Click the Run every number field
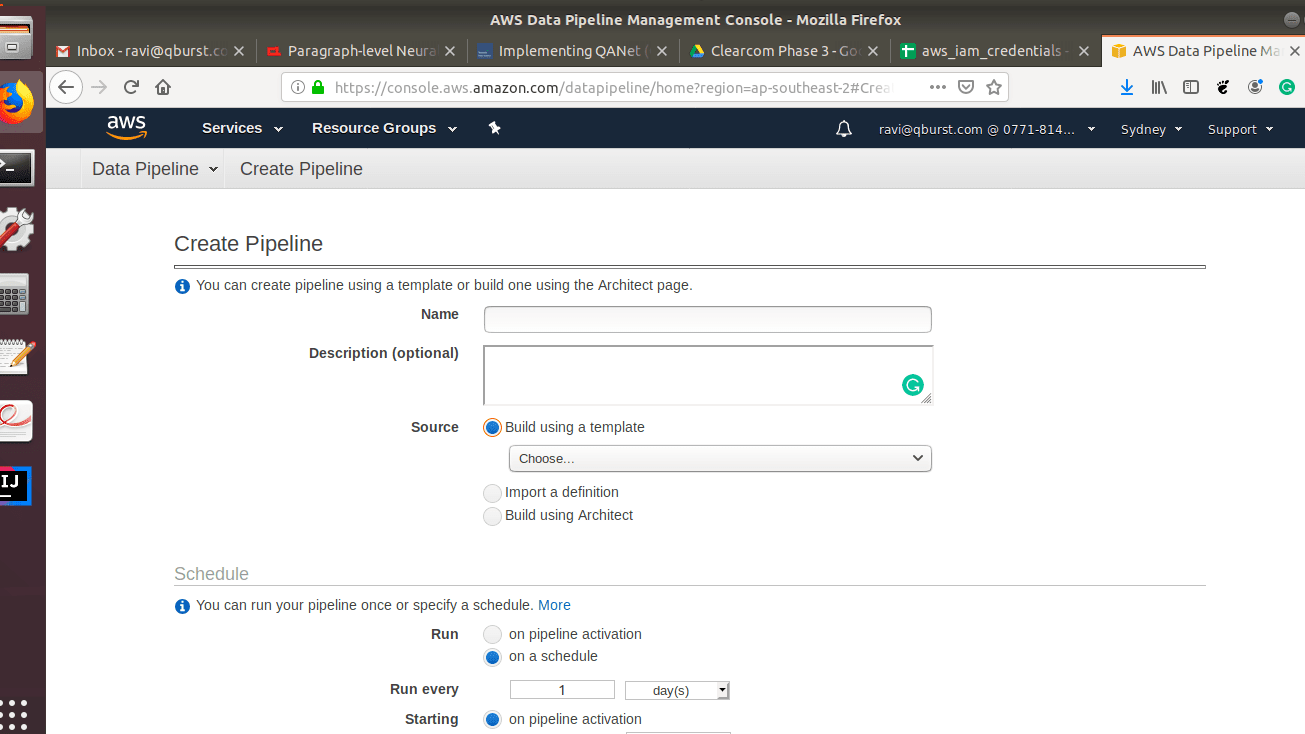Viewport: 1305px width, 734px height. click(x=562, y=690)
